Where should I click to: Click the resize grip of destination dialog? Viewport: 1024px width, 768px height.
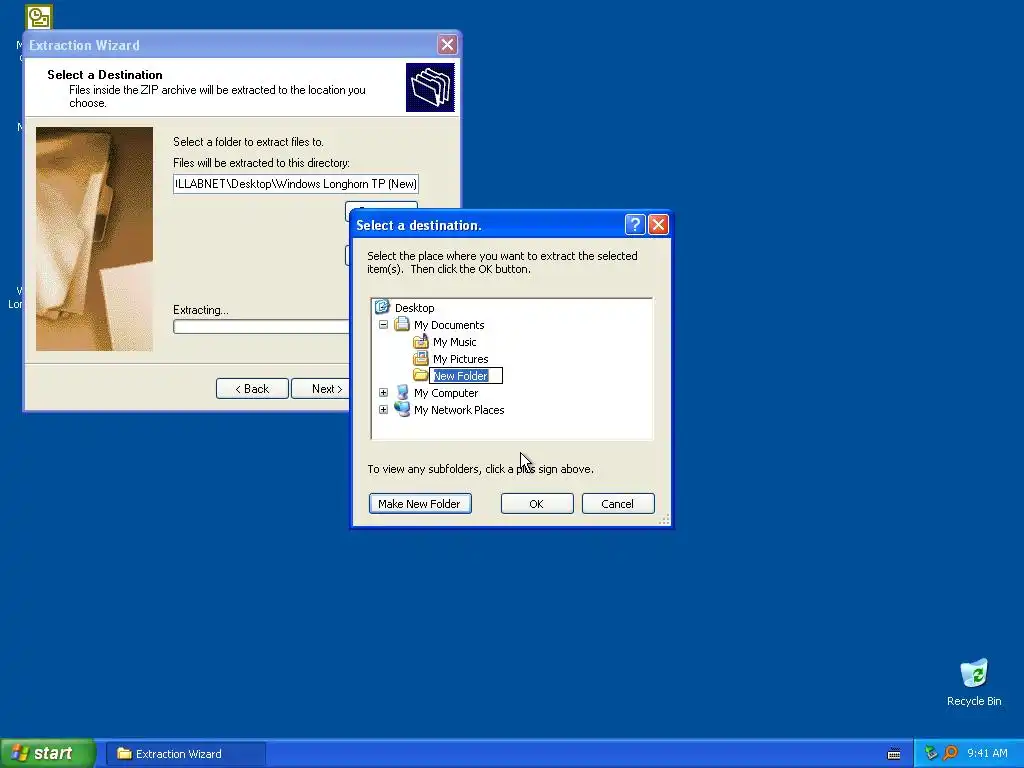(x=664, y=520)
